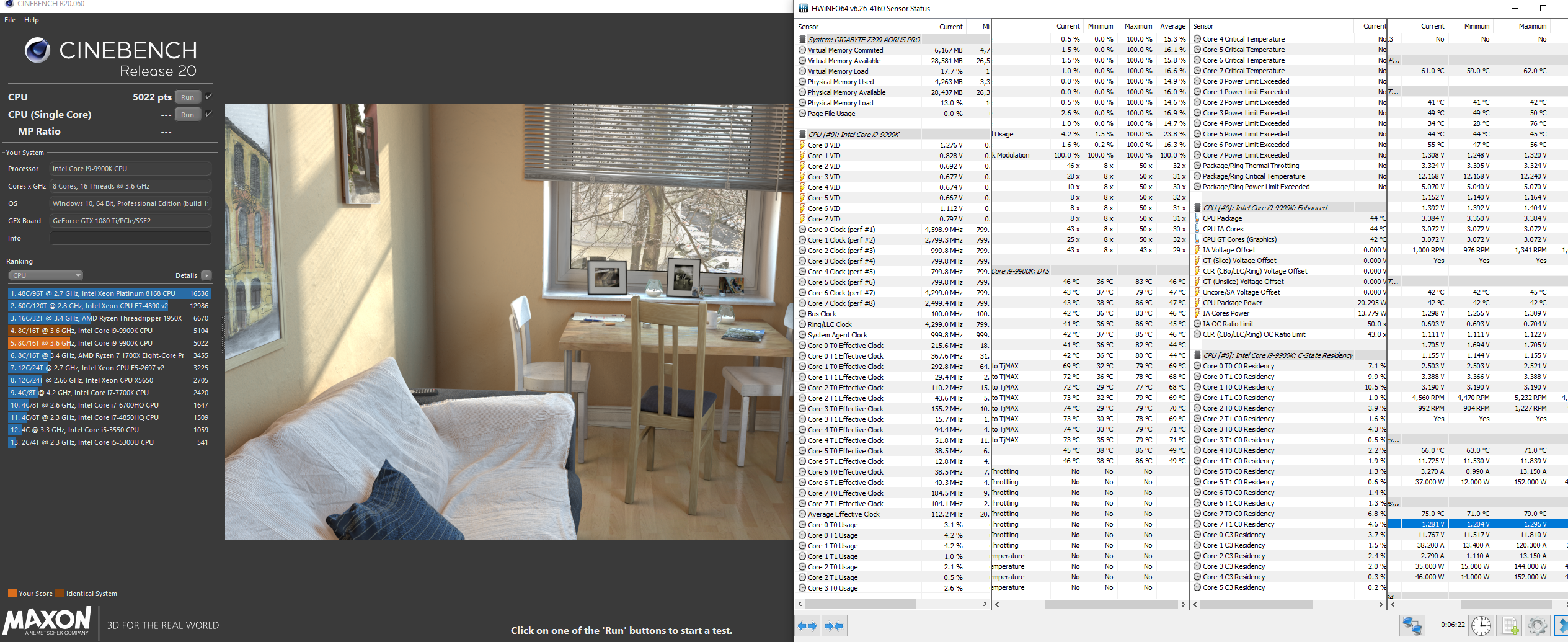Select the Core 0 Clock (perf #1) sensor row
The width and height of the screenshot is (1568, 642).
(893, 230)
